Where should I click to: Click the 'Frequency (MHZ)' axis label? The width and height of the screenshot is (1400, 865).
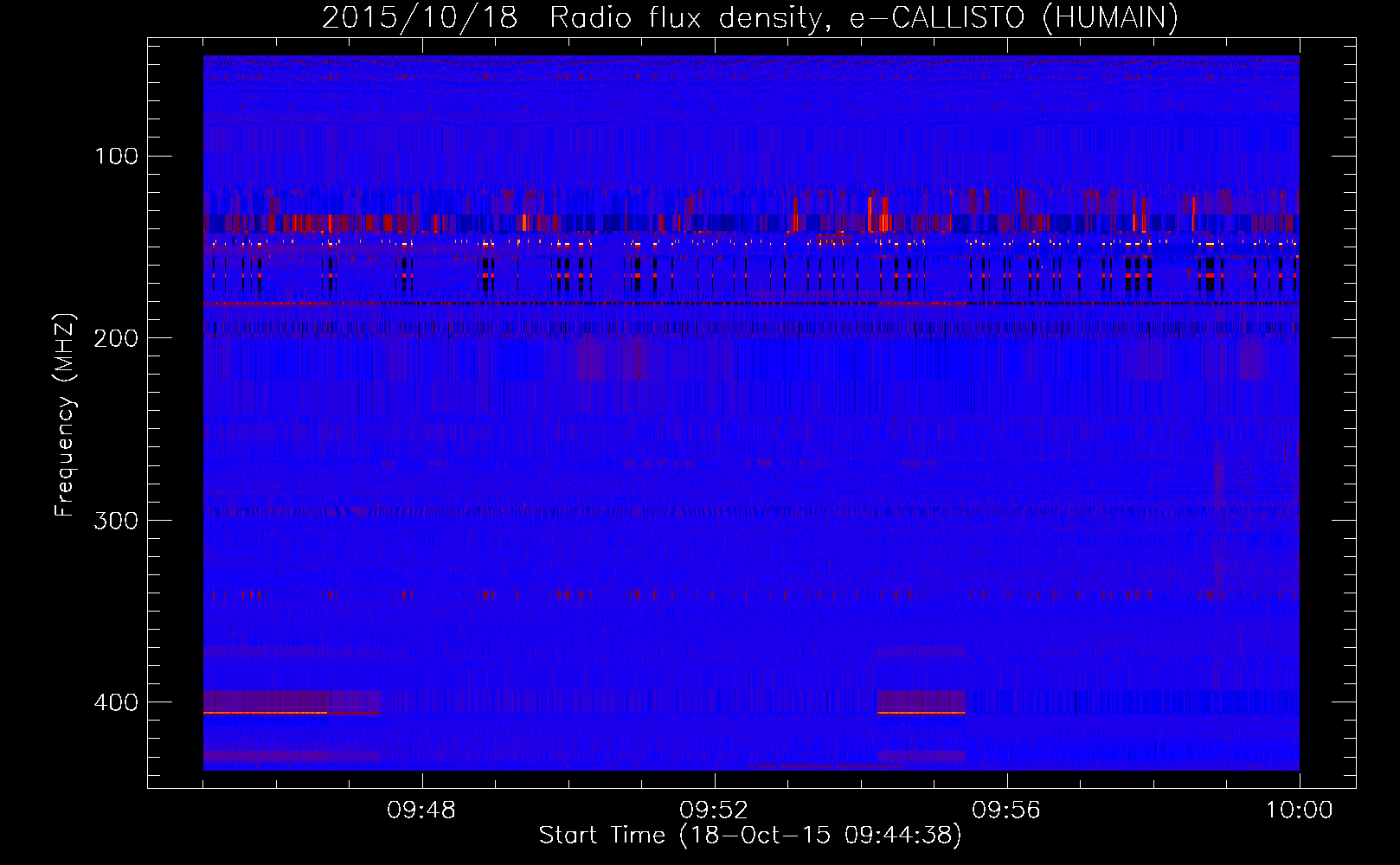pos(65,415)
